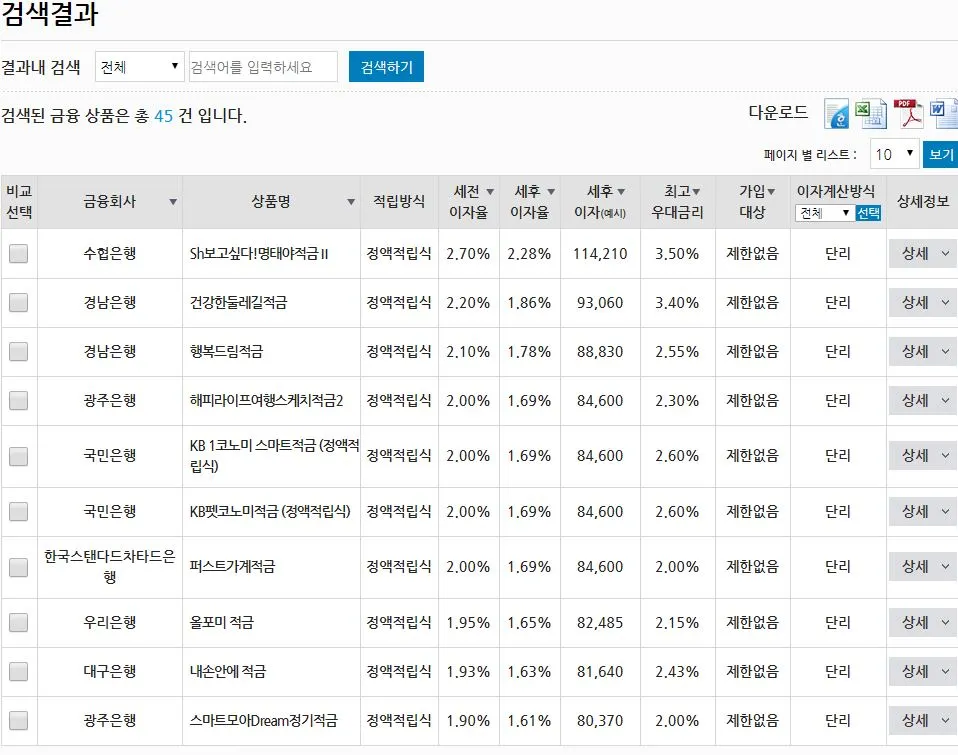The width and height of the screenshot is (958, 755).
Task: Check the 해피라이프여행스케치적금2 compare checkbox
Action: 18,401
